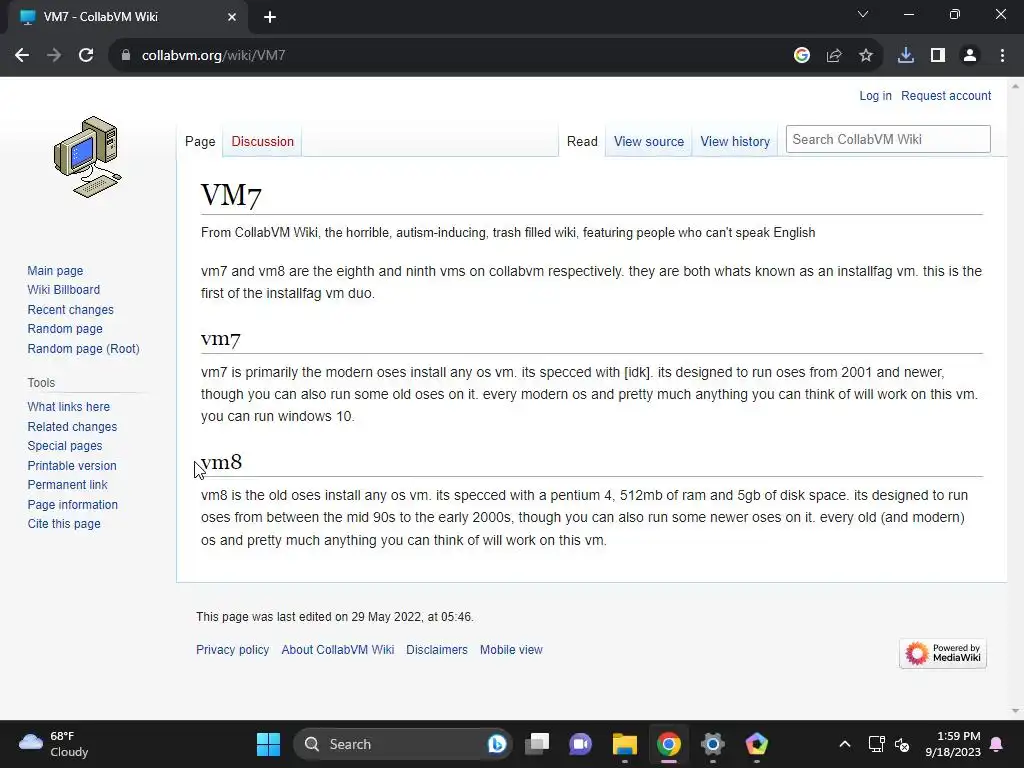Image resolution: width=1024 pixels, height=768 pixels.
Task: Select the Read tab
Action: click(x=582, y=142)
